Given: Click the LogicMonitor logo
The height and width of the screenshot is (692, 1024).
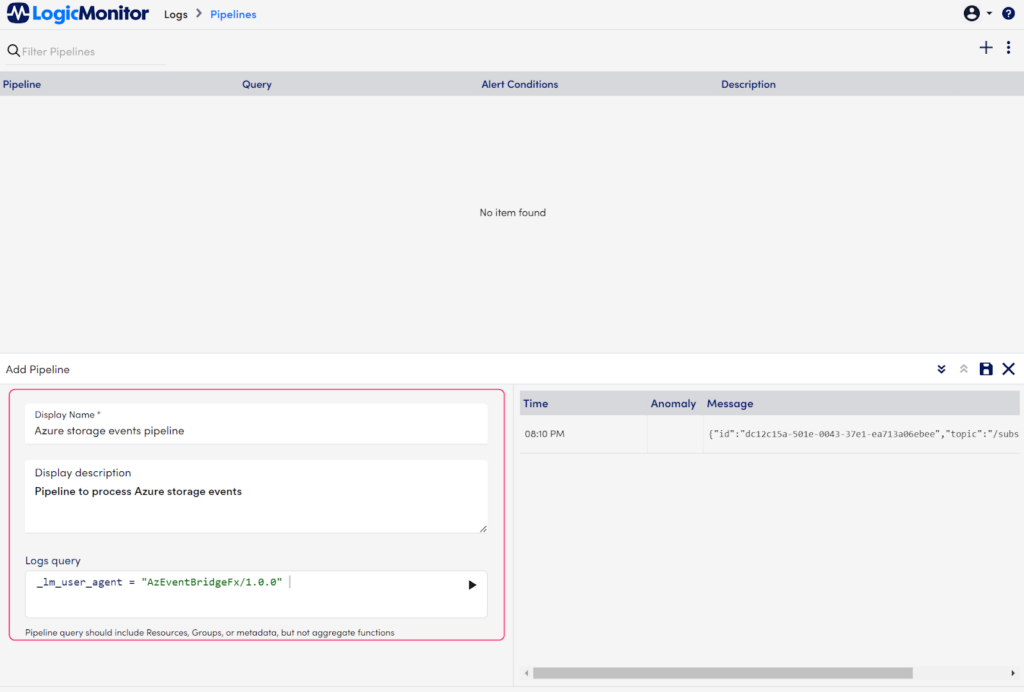Looking at the screenshot, I should 78,13.
